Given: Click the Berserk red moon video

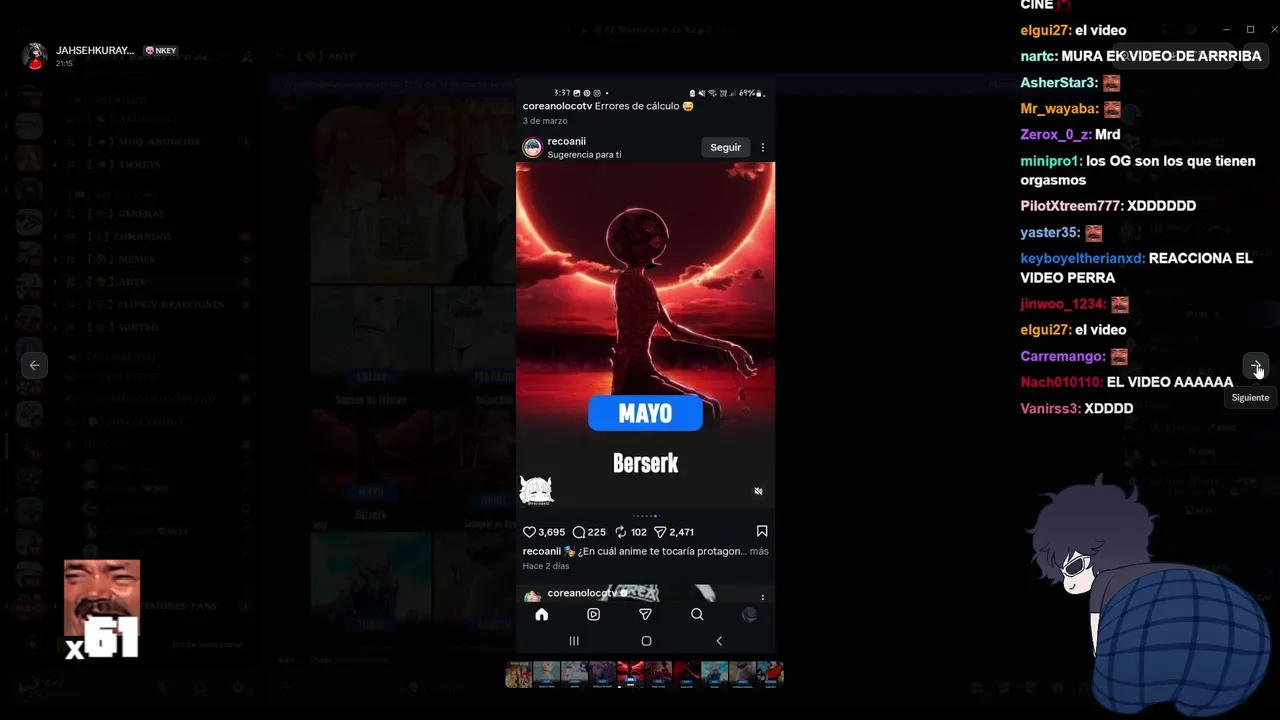Looking at the screenshot, I should (x=645, y=335).
